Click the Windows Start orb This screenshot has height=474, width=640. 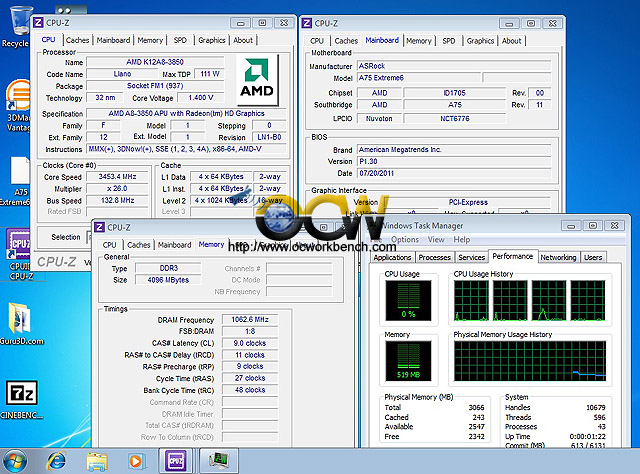point(16,461)
